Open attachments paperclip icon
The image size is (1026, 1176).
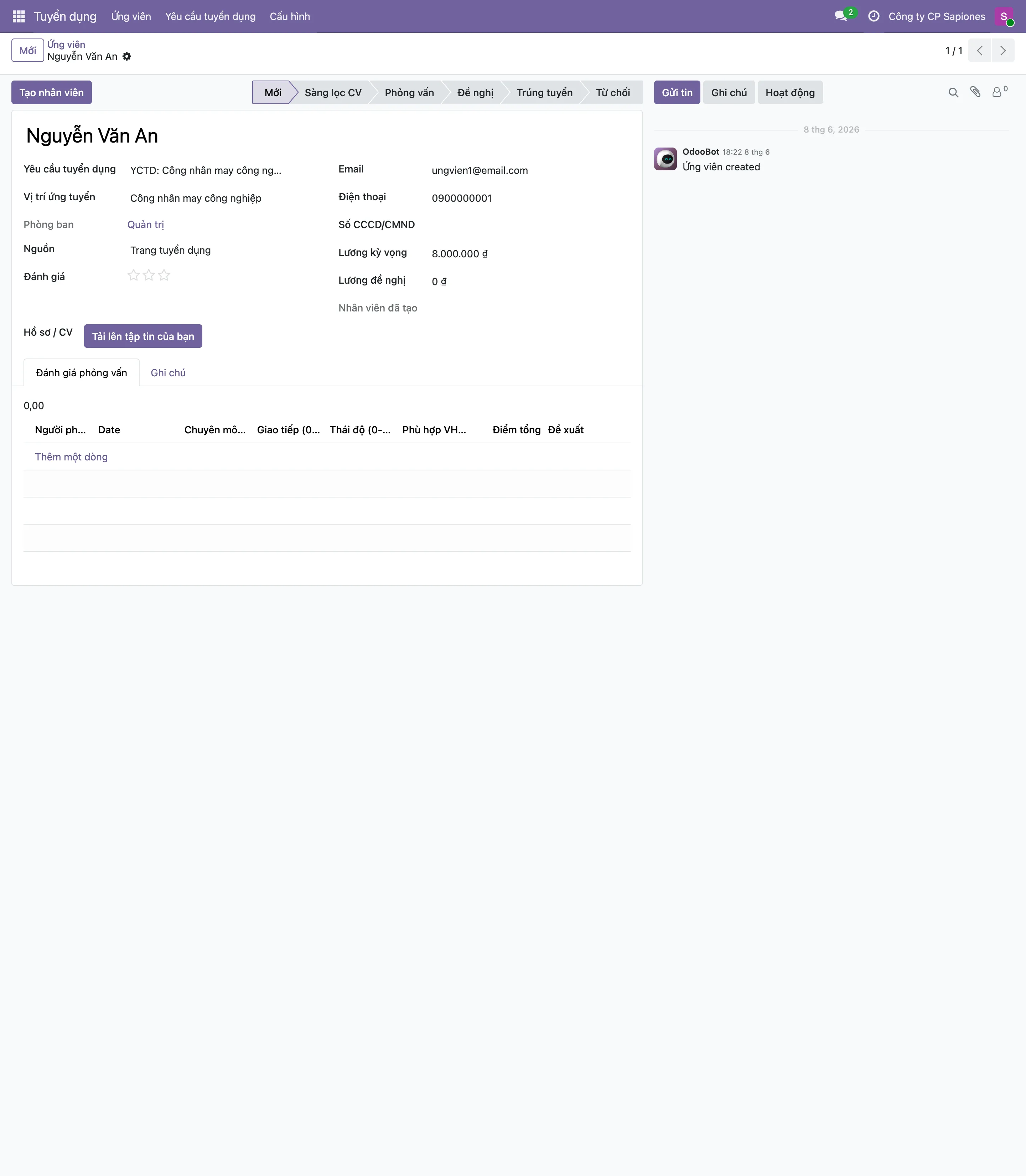coord(976,92)
